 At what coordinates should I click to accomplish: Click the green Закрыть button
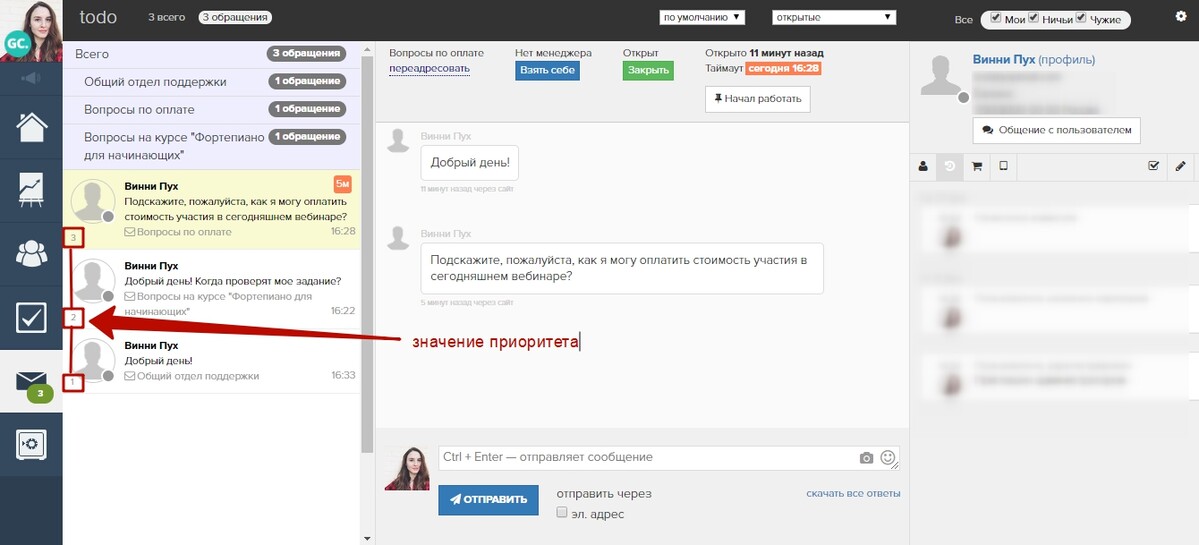(x=648, y=70)
